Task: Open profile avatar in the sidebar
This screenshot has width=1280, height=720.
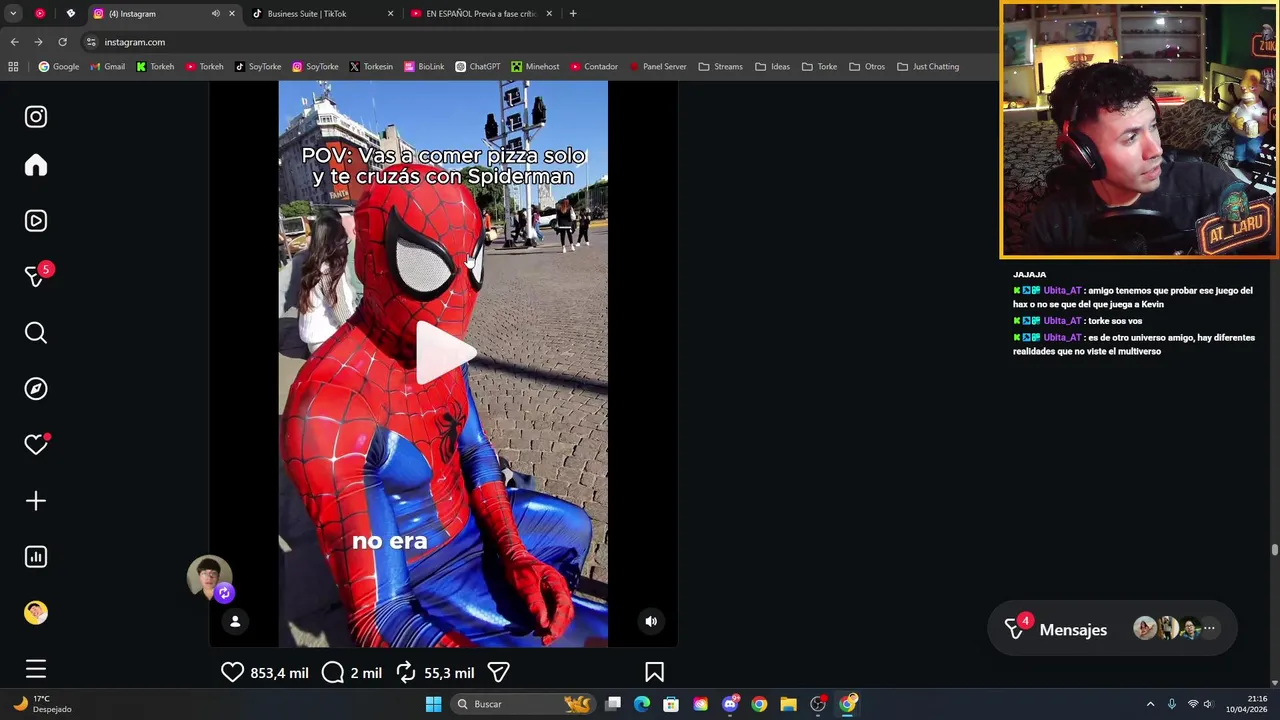Action: tap(36, 613)
